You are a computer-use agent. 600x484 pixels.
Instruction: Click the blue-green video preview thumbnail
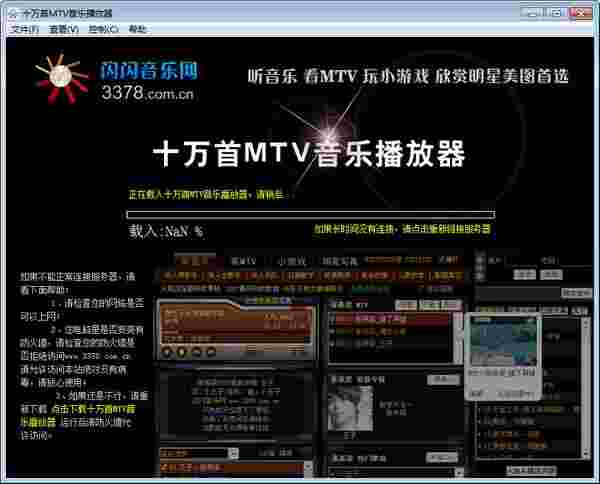coord(503,342)
